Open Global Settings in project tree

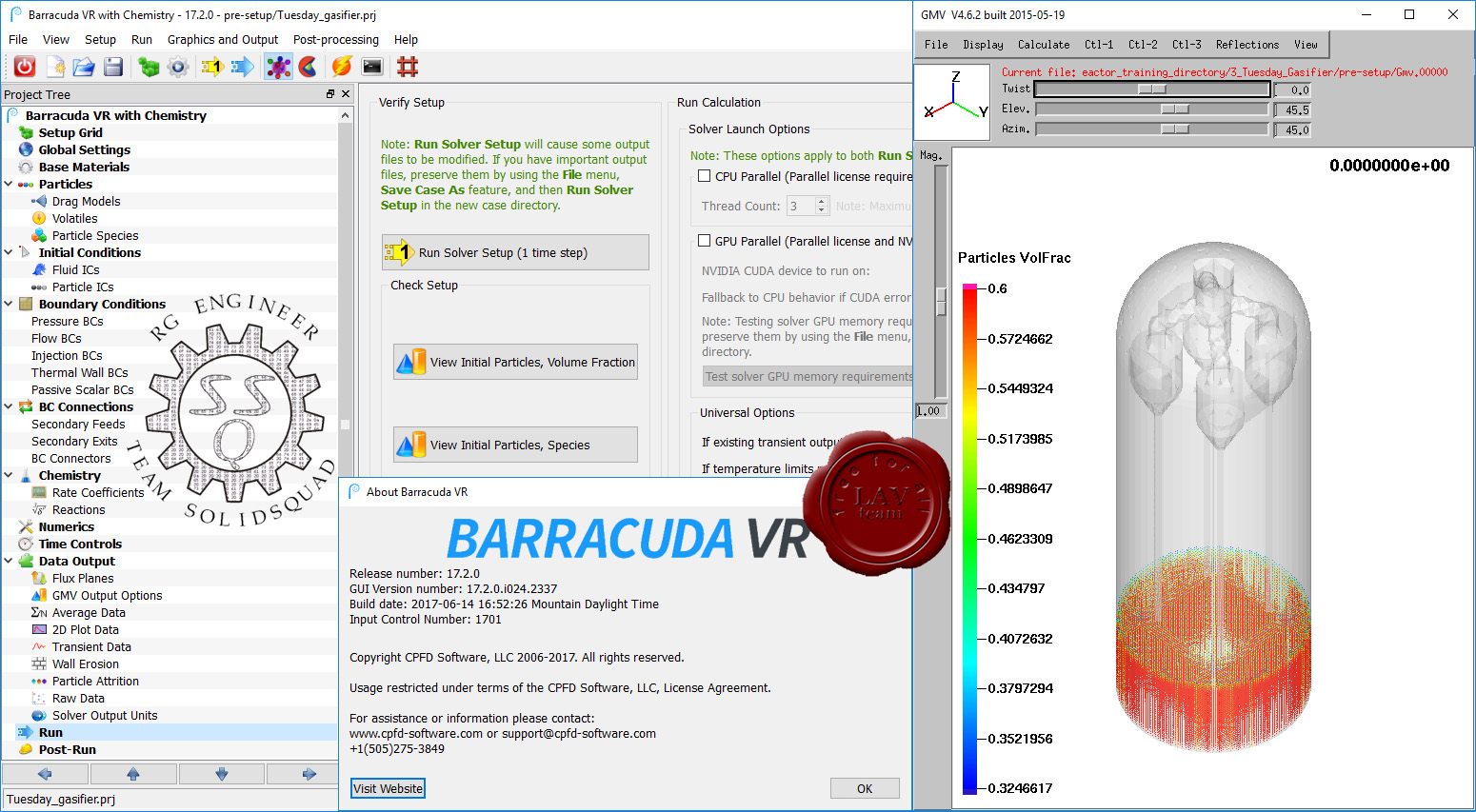point(84,149)
